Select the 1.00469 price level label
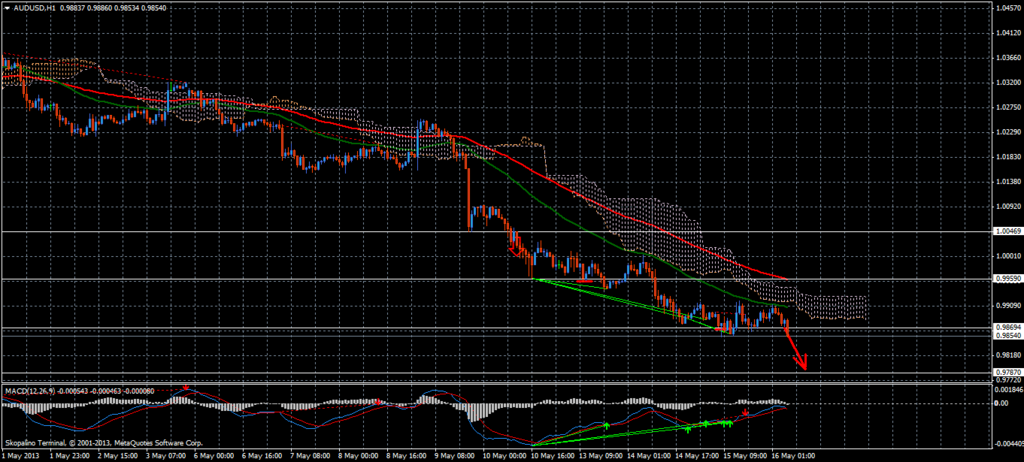1024x462 pixels. pyautogui.click(x=1006, y=231)
